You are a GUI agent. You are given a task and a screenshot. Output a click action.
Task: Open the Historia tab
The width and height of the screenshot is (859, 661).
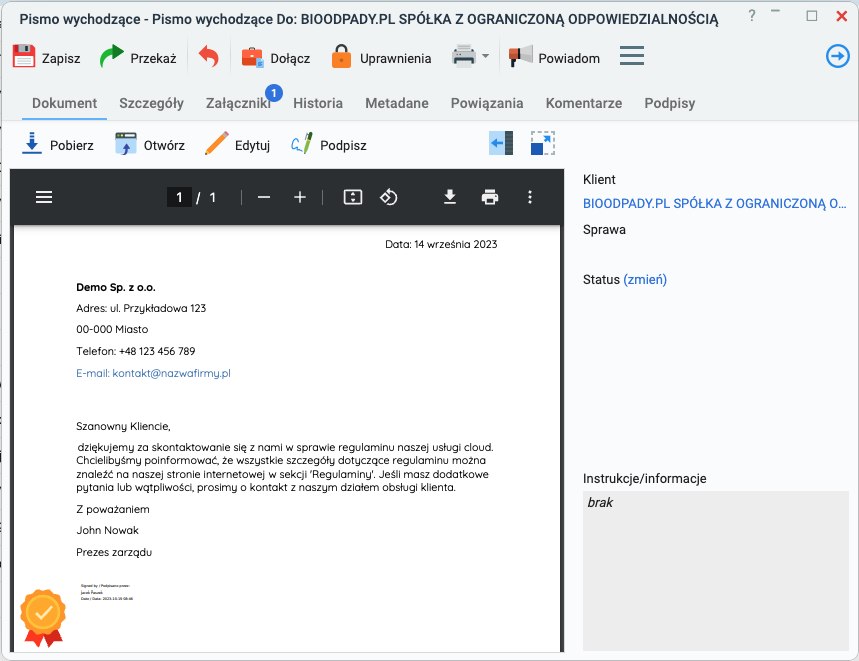[x=318, y=103]
